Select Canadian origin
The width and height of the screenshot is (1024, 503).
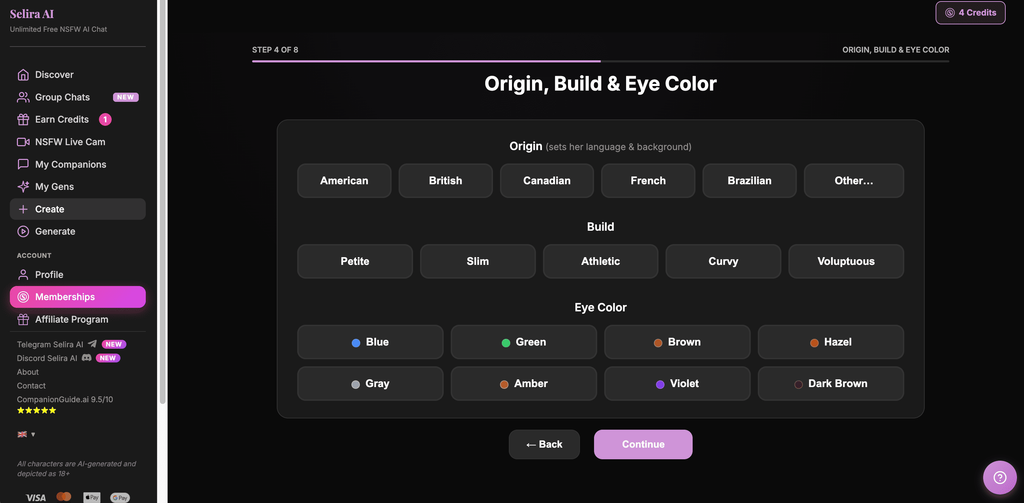coord(547,181)
